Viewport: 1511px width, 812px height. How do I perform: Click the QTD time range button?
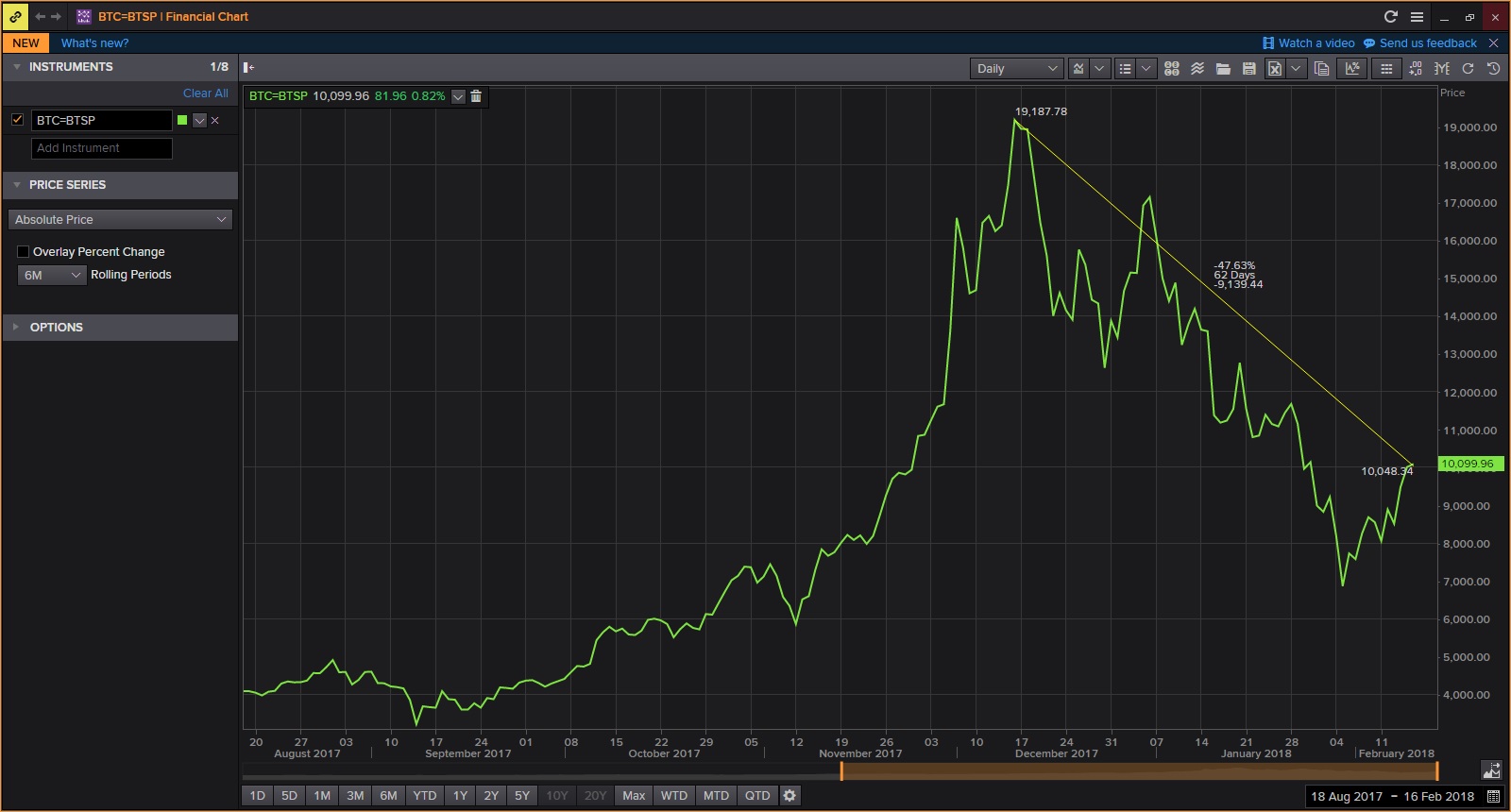pyautogui.click(x=757, y=796)
